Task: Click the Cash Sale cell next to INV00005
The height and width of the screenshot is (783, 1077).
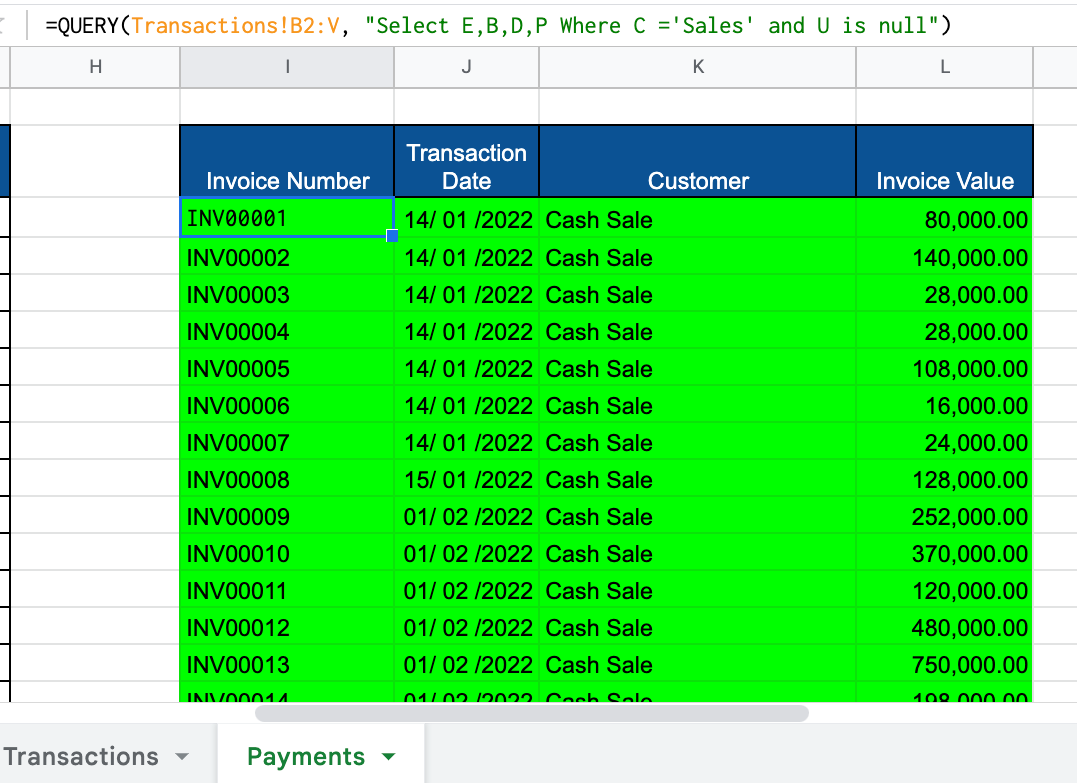Action: tap(697, 368)
